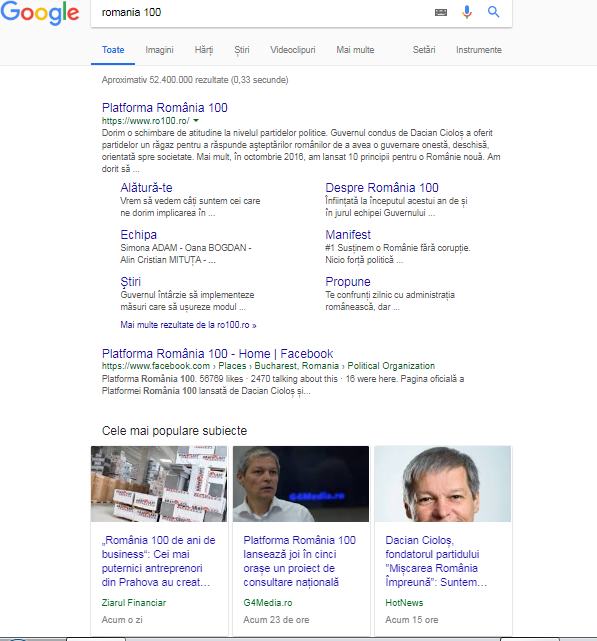Viewport: 597px width, 641px height.
Task: Click the Acum o zi timestamp
Action: coord(122,620)
